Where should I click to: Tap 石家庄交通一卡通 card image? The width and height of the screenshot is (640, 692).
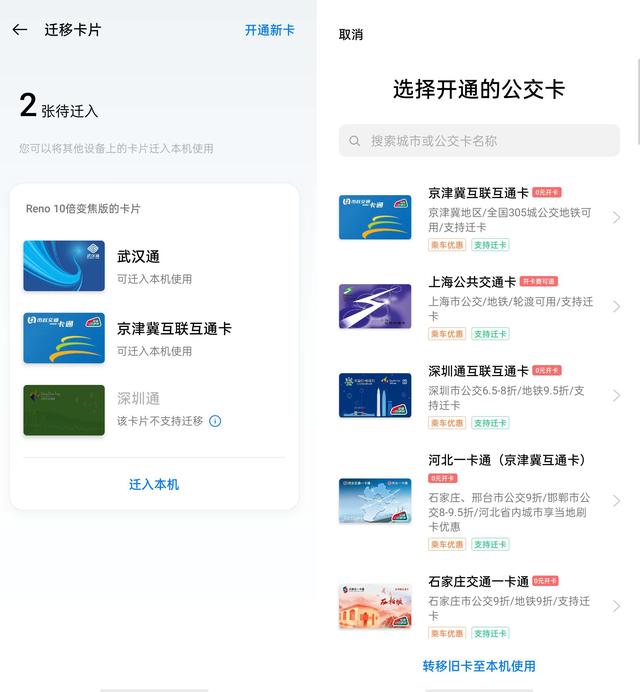coord(375,606)
